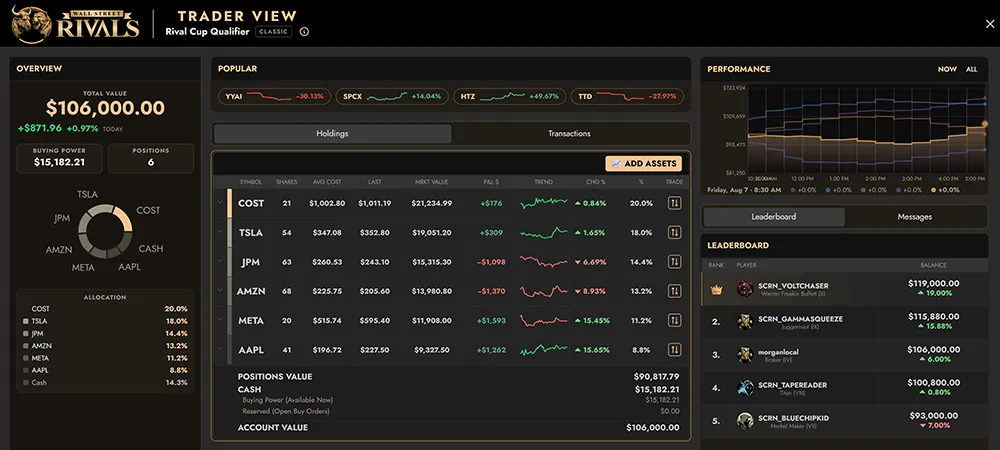
Task: Select NOW in the Performance panel
Action: tap(947, 69)
